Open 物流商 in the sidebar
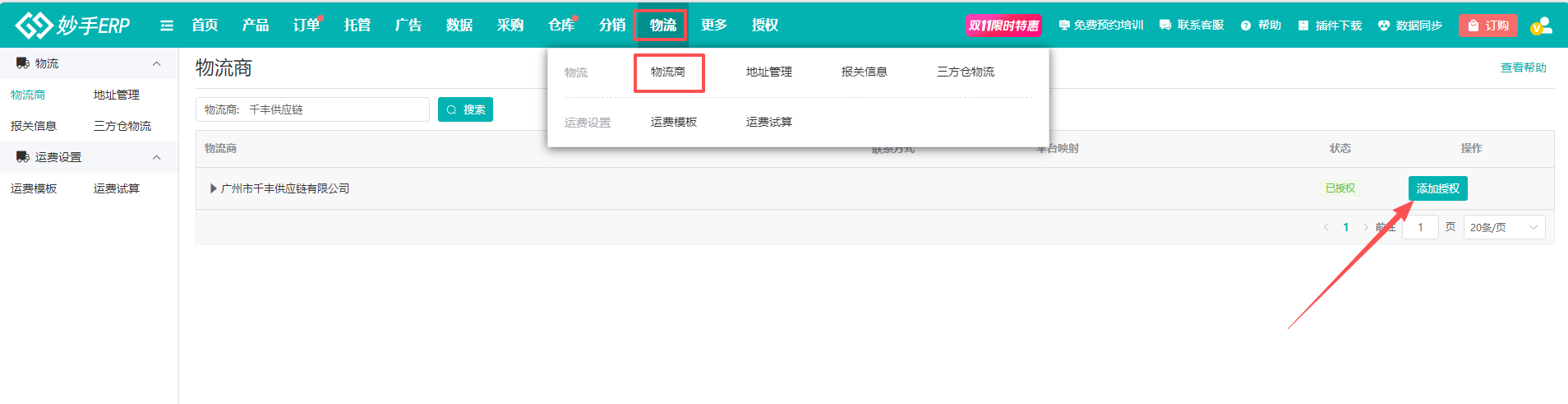The width and height of the screenshot is (1568, 404). (28, 95)
